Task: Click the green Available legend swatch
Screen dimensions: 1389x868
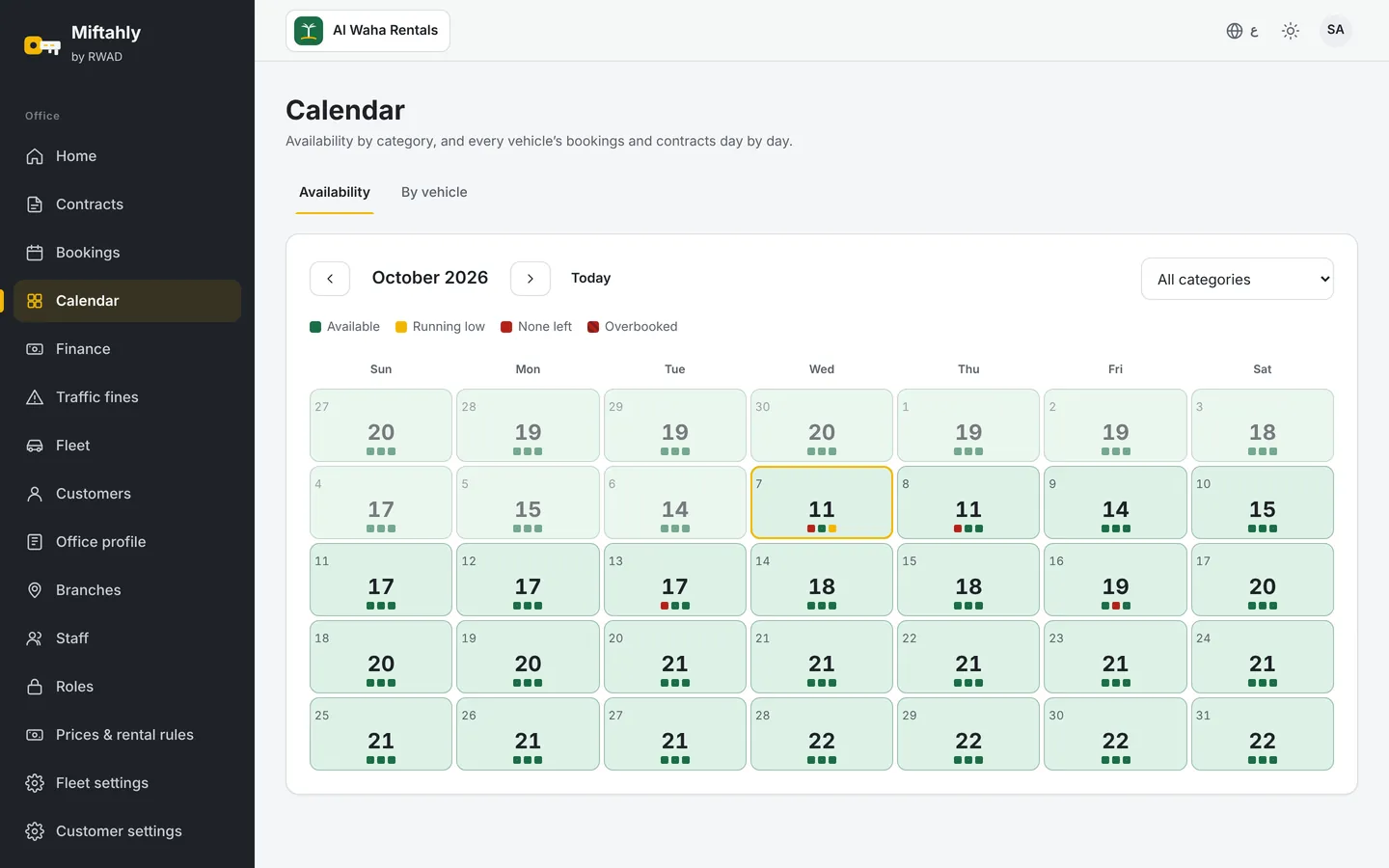Action: tap(315, 327)
